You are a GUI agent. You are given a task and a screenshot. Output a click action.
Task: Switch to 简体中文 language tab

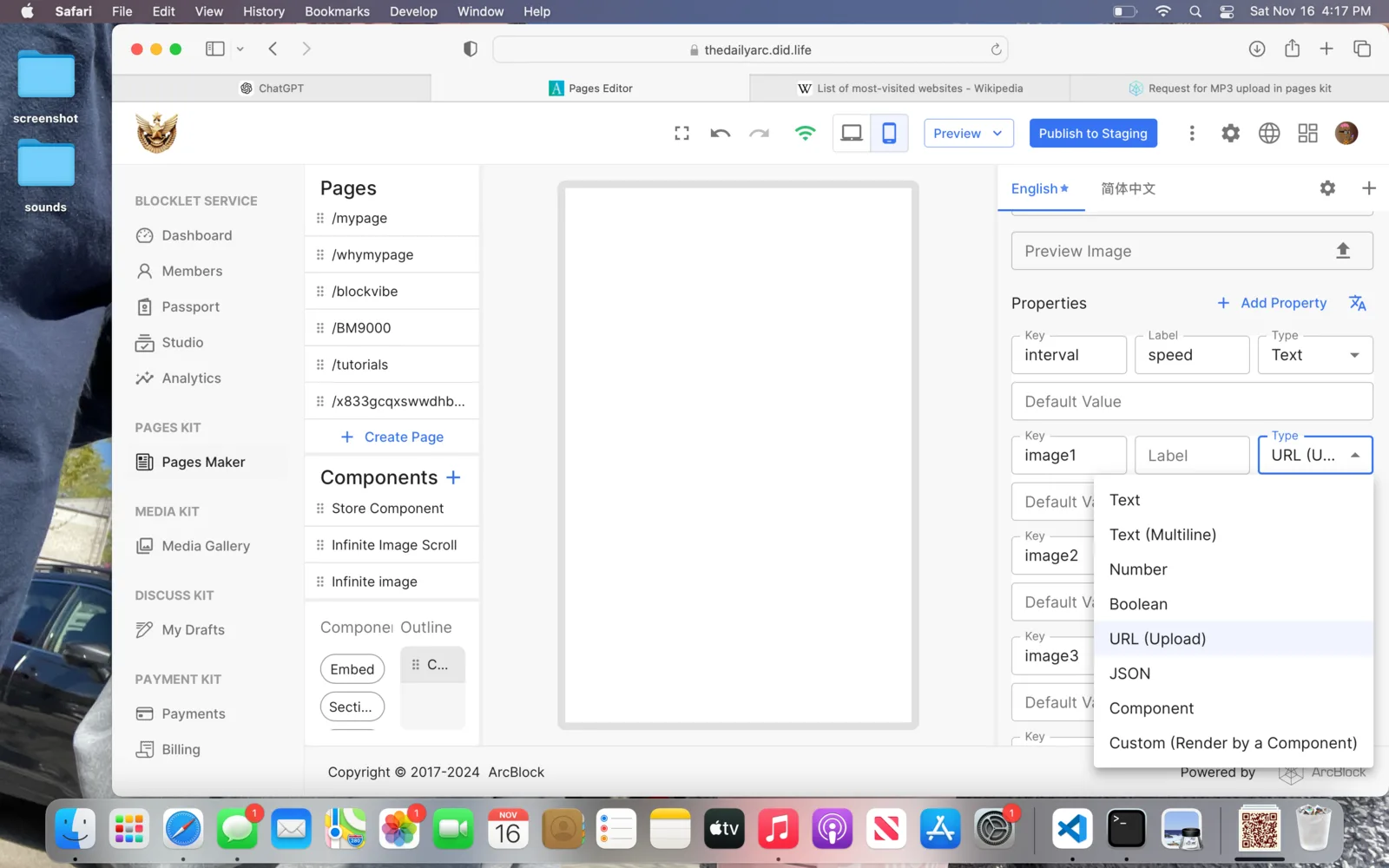pos(1129,188)
